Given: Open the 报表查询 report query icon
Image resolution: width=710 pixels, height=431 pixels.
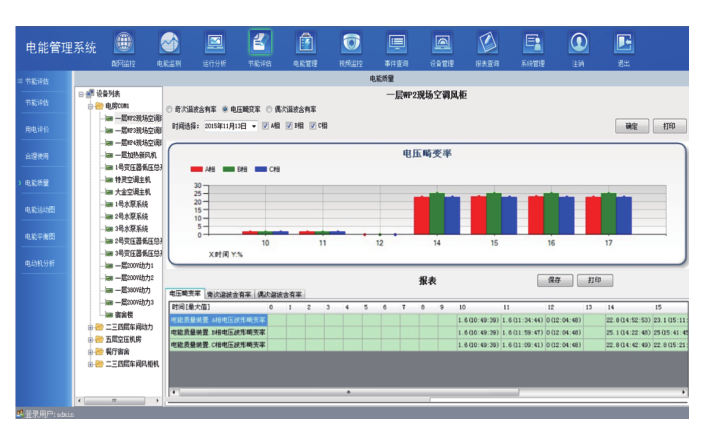Looking at the screenshot, I should (487, 44).
